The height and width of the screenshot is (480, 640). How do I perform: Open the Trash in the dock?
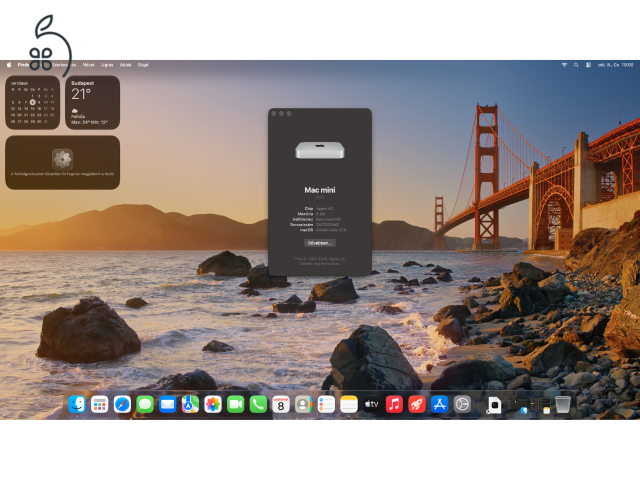tap(563, 404)
